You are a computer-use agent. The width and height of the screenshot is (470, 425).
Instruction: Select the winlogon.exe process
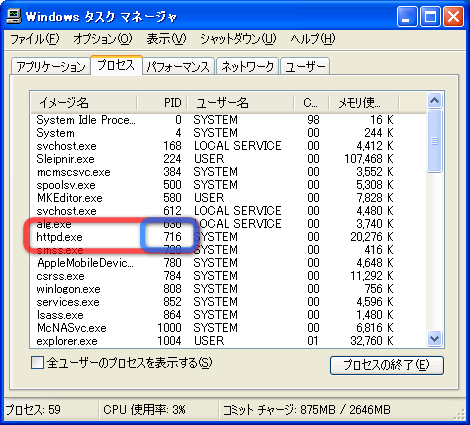click(228, 289)
